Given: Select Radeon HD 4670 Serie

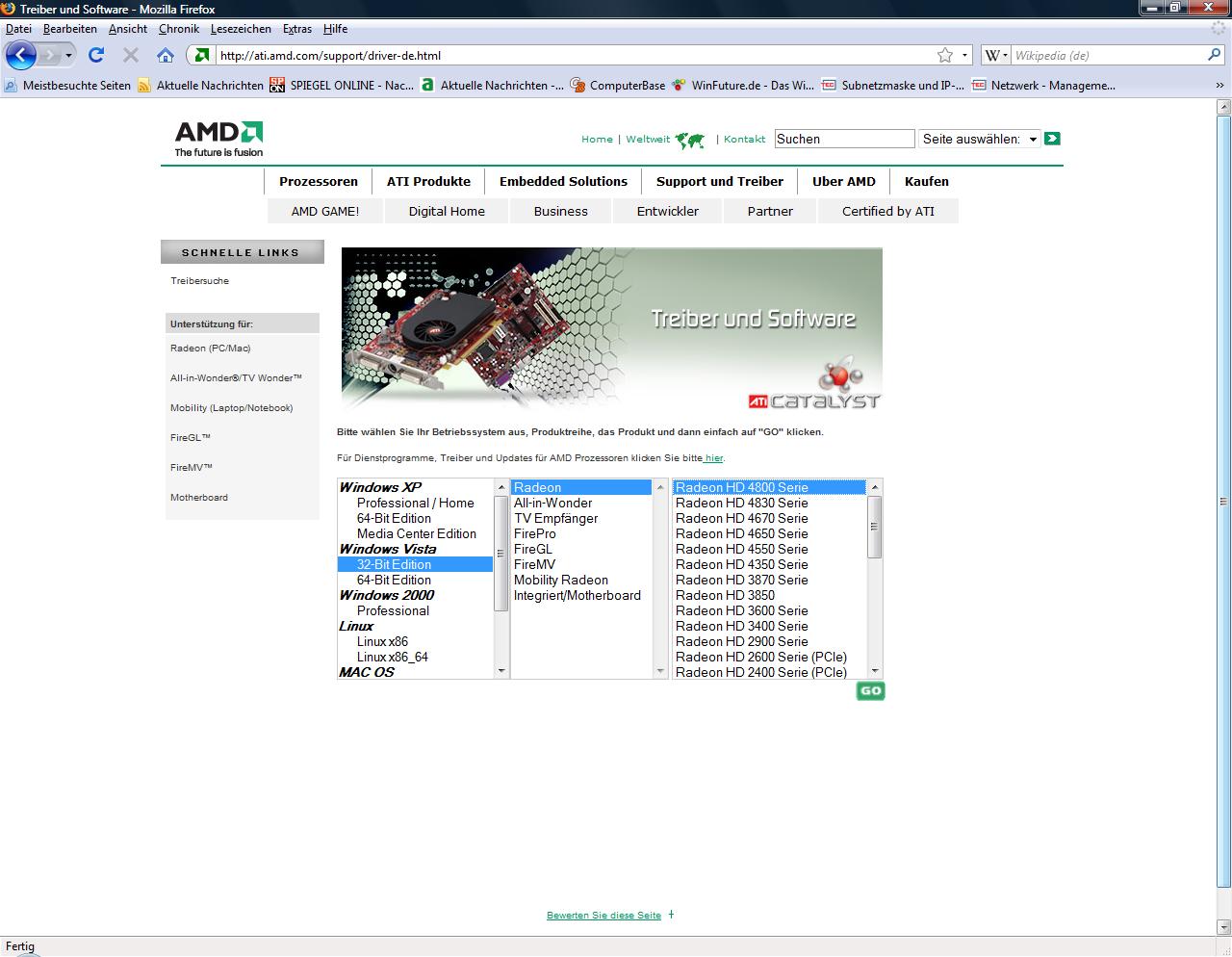Looking at the screenshot, I should [769, 518].
